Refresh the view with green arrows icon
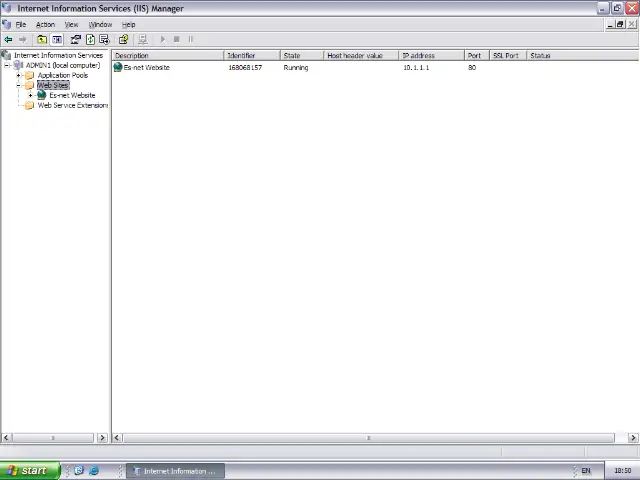This screenshot has width=640, height=480. point(90,39)
